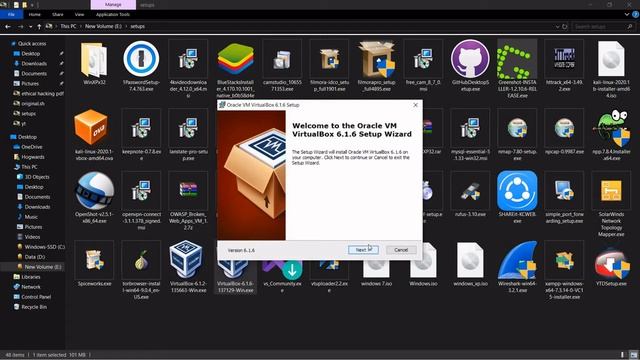Select the simple_port_forwarding setup icon
The width and height of the screenshot is (640, 360).
pyautogui.click(x=564, y=191)
